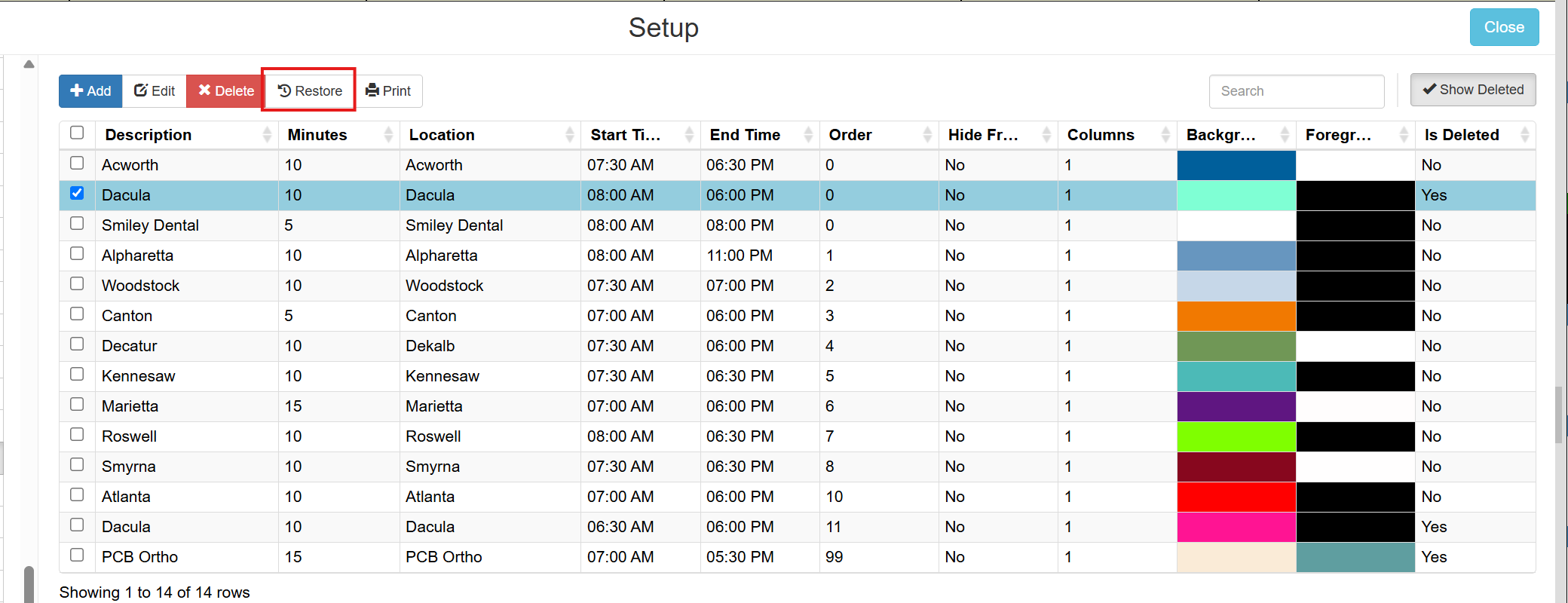Close the Setup dialog
The width and height of the screenshot is (1568, 603).
[1504, 27]
